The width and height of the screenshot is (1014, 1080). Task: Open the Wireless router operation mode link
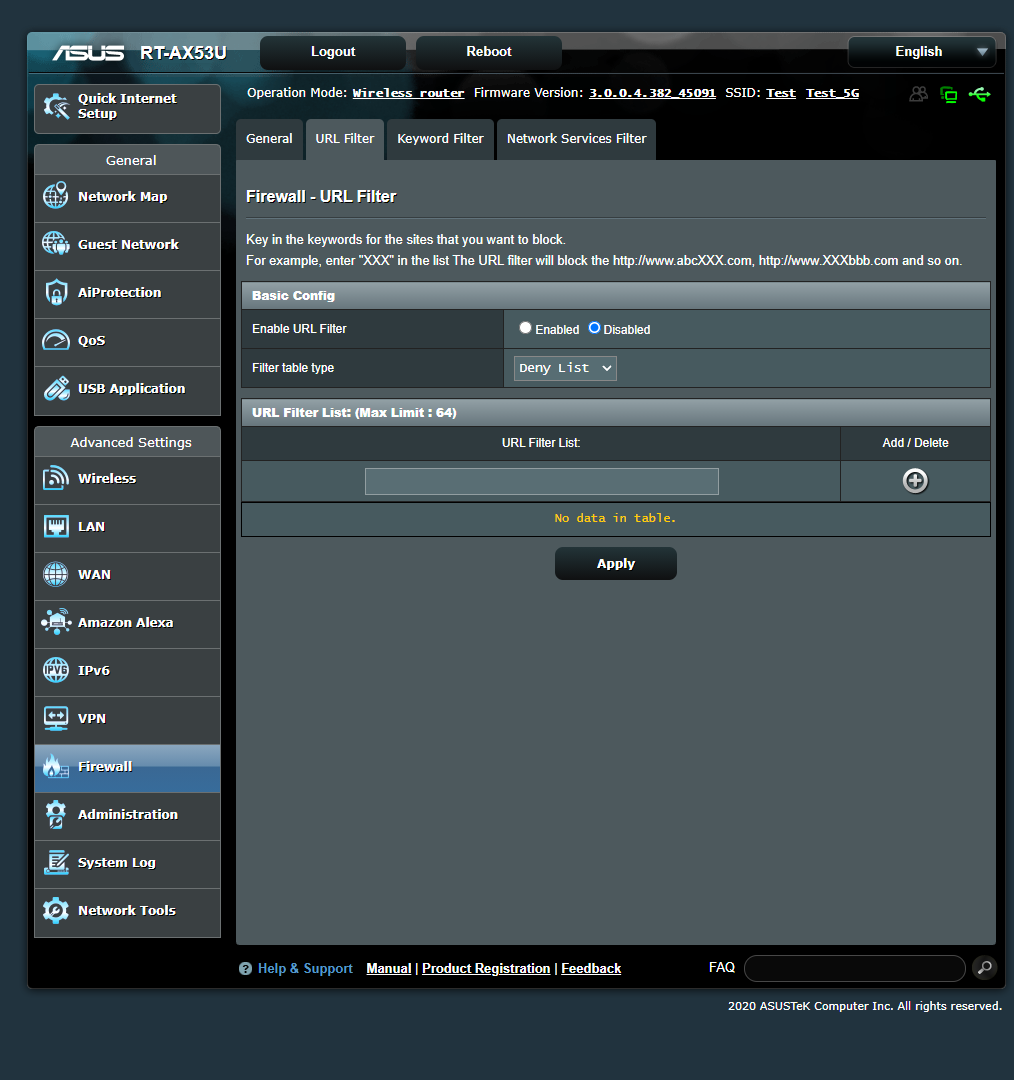tap(408, 93)
